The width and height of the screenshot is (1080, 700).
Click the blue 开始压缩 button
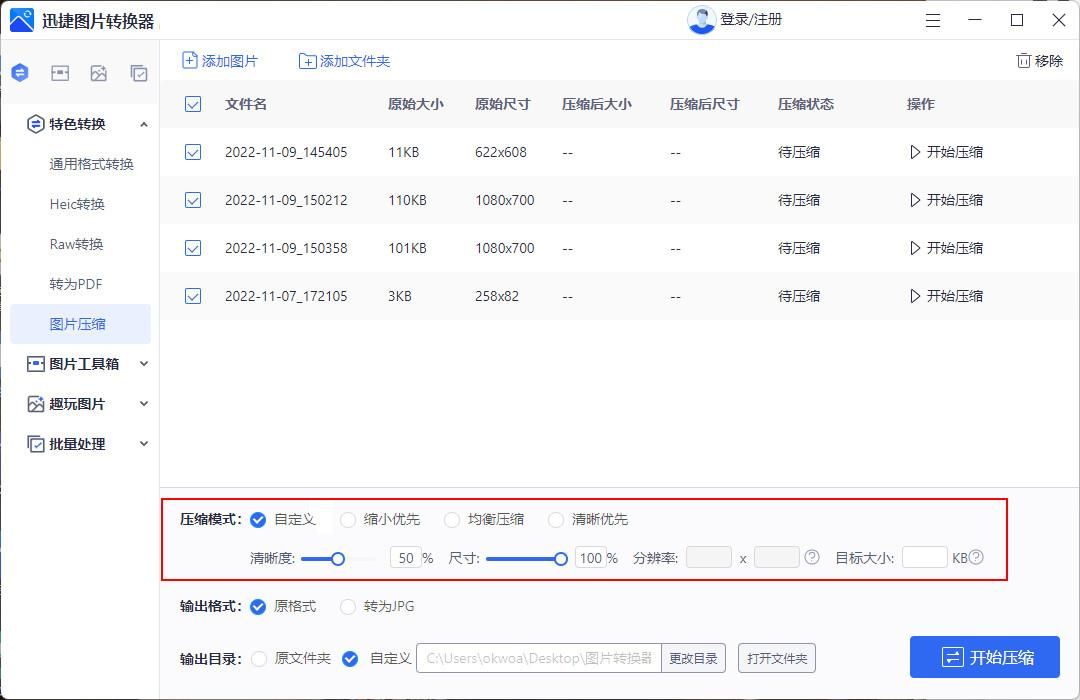[x=984, y=657]
